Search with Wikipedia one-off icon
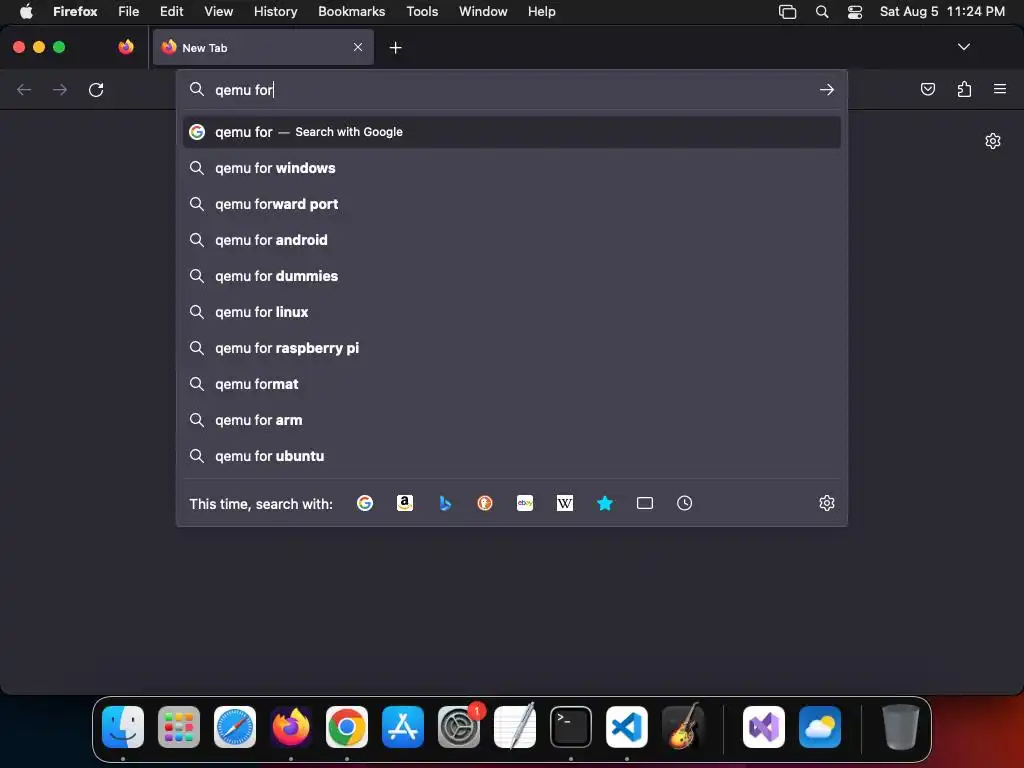1024x768 pixels. (x=565, y=503)
